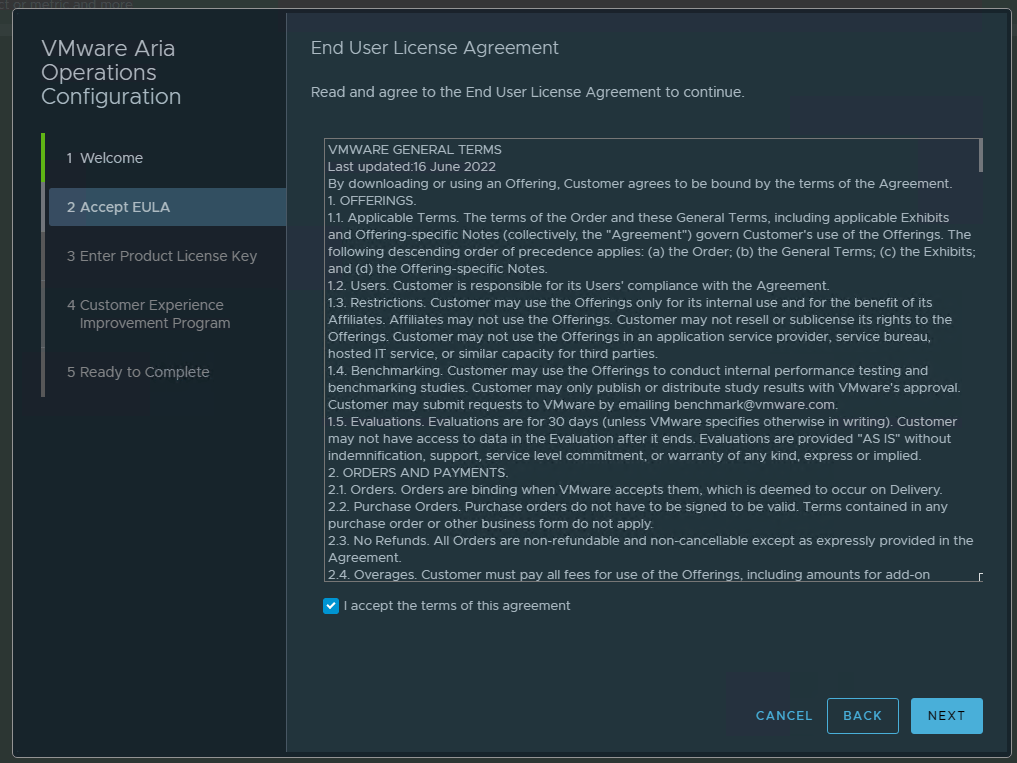This screenshot has height=763, width=1017.
Task: Select the Accept EULA step
Action: coord(118,207)
